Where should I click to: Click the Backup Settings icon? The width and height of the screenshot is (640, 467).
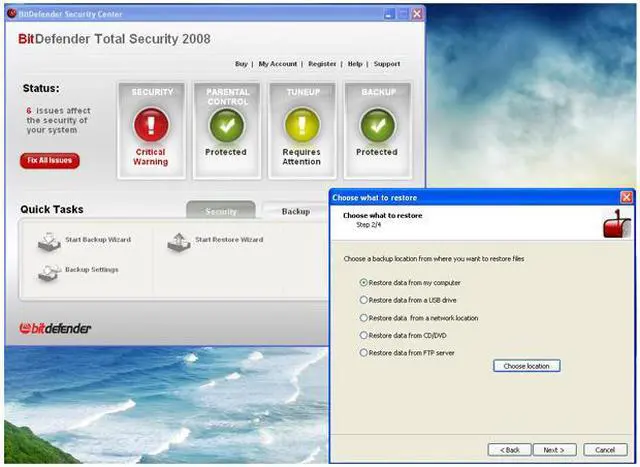pyautogui.click(x=49, y=271)
